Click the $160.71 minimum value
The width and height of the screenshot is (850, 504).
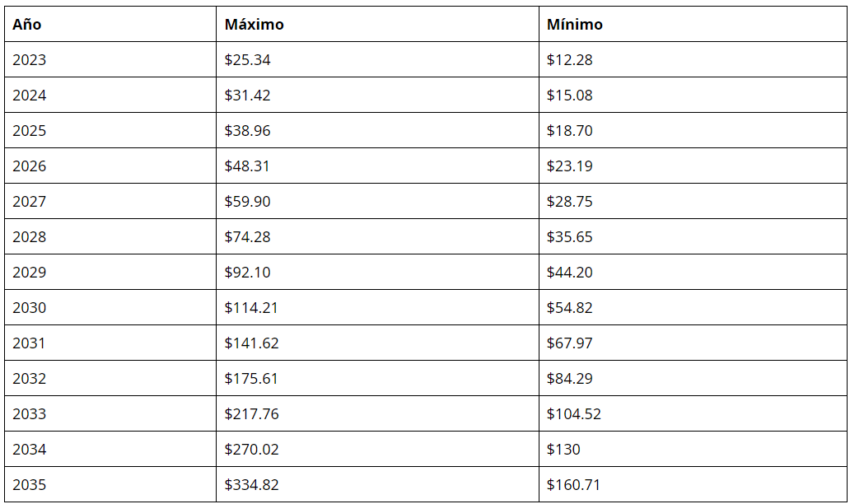[574, 484]
